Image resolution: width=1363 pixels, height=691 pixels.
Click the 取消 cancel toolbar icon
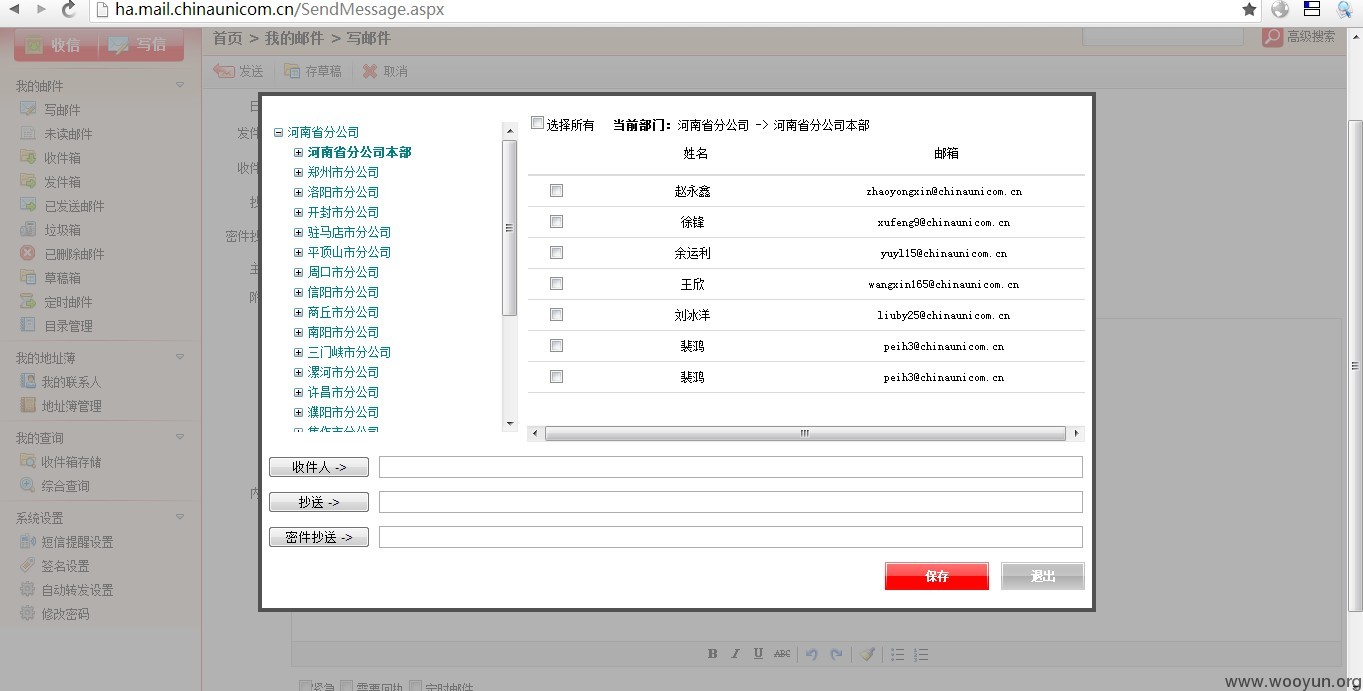coord(370,71)
